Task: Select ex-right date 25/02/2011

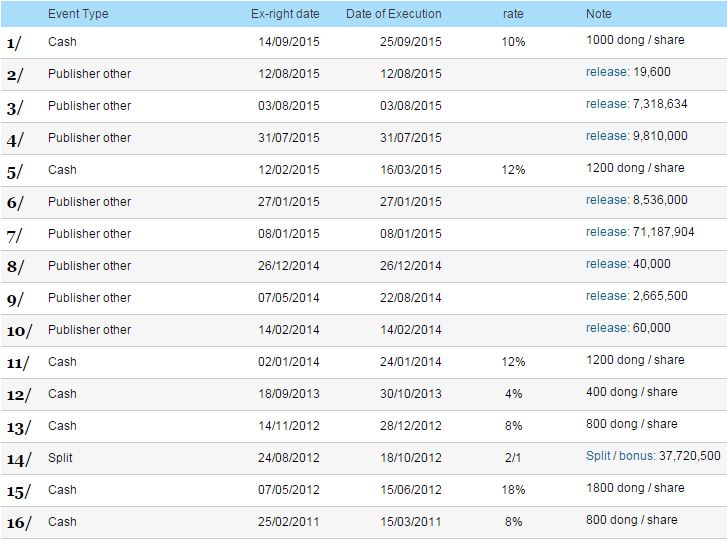Action: (x=289, y=521)
